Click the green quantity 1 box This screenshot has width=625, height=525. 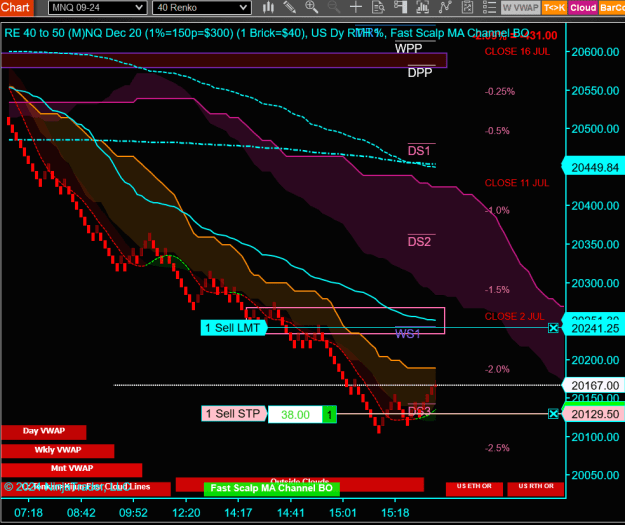(329, 415)
